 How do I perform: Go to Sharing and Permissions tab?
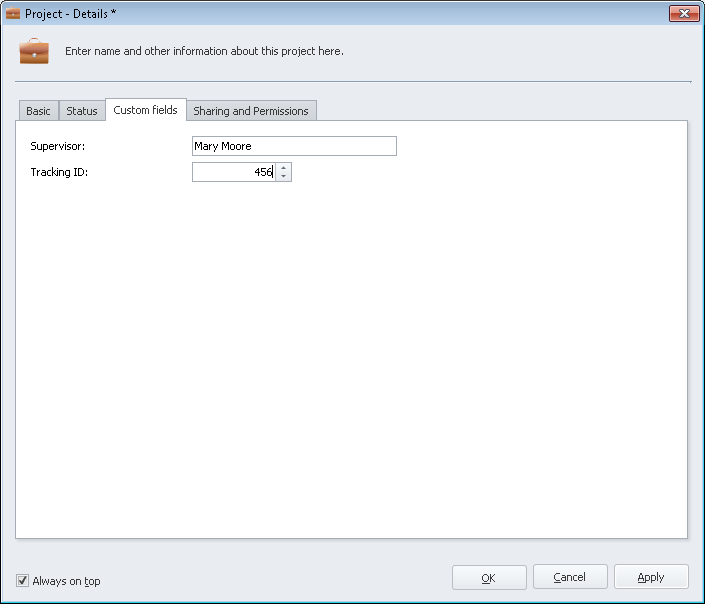point(251,111)
